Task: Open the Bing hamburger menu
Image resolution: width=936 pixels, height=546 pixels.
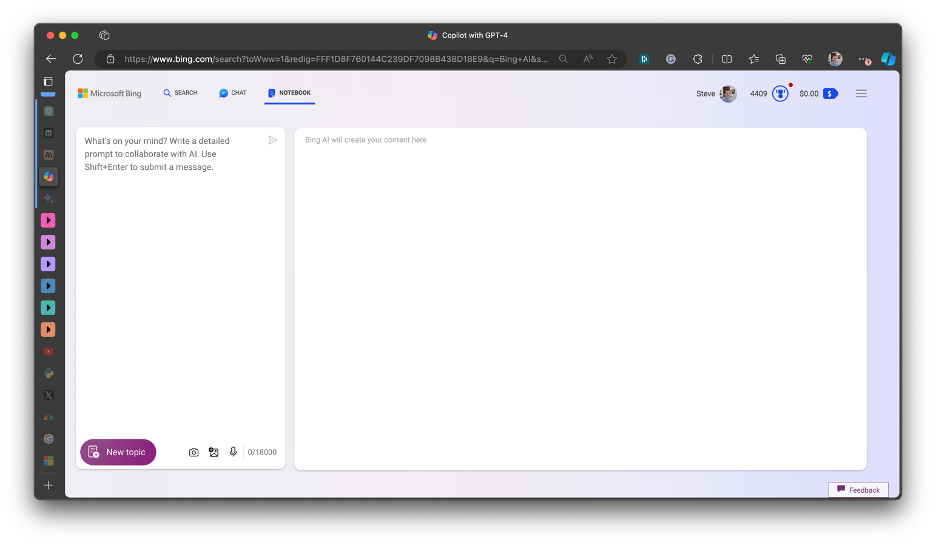Action: pyautogui.click(x=861, y=94)
